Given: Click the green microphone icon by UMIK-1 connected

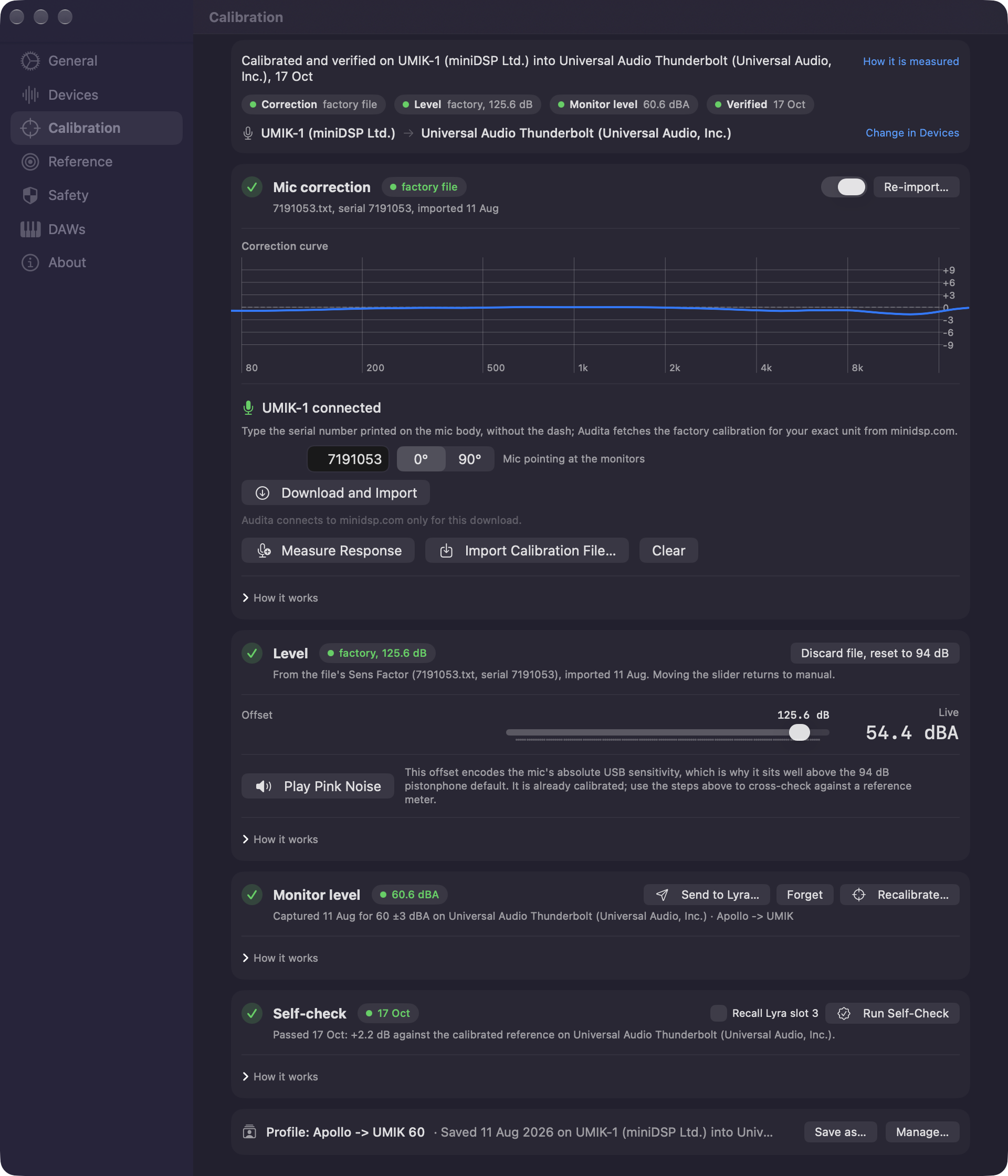Looking at the screenshot, I should point(248,407).
